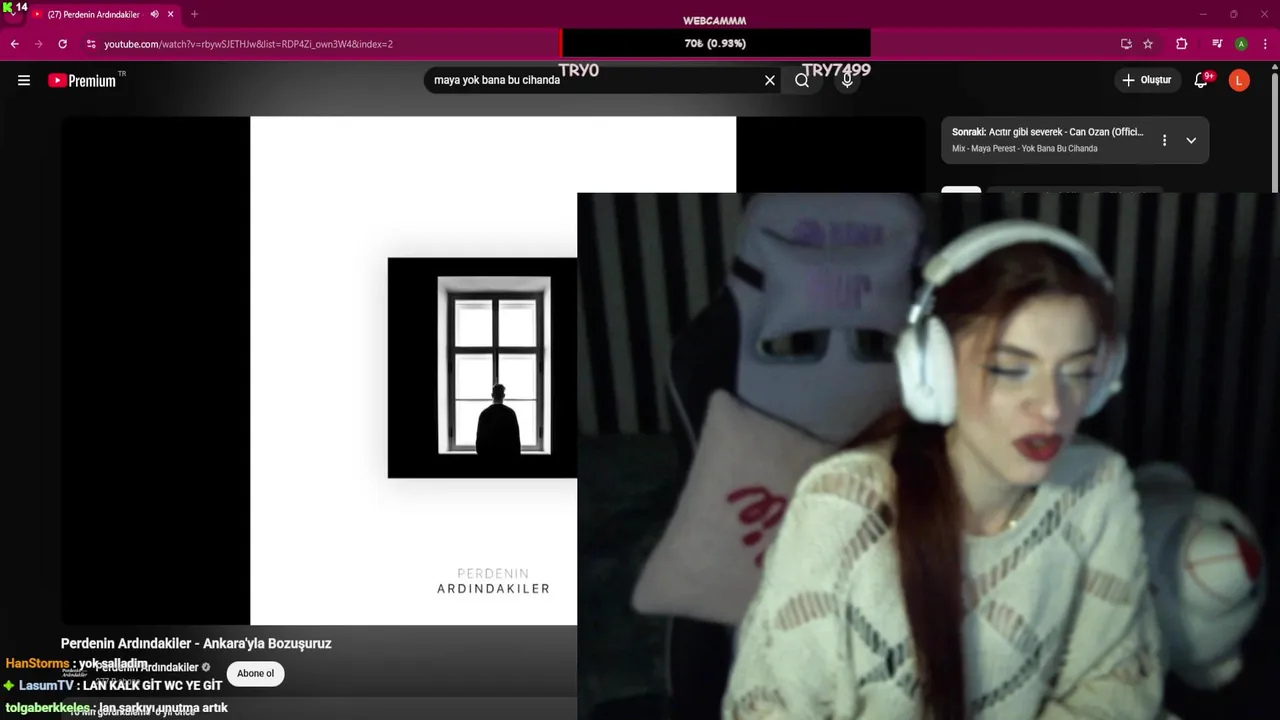Open the playlist three-dot options menu
Image resolution: width=1280 pixels, height=720 pixels.
1164,140
